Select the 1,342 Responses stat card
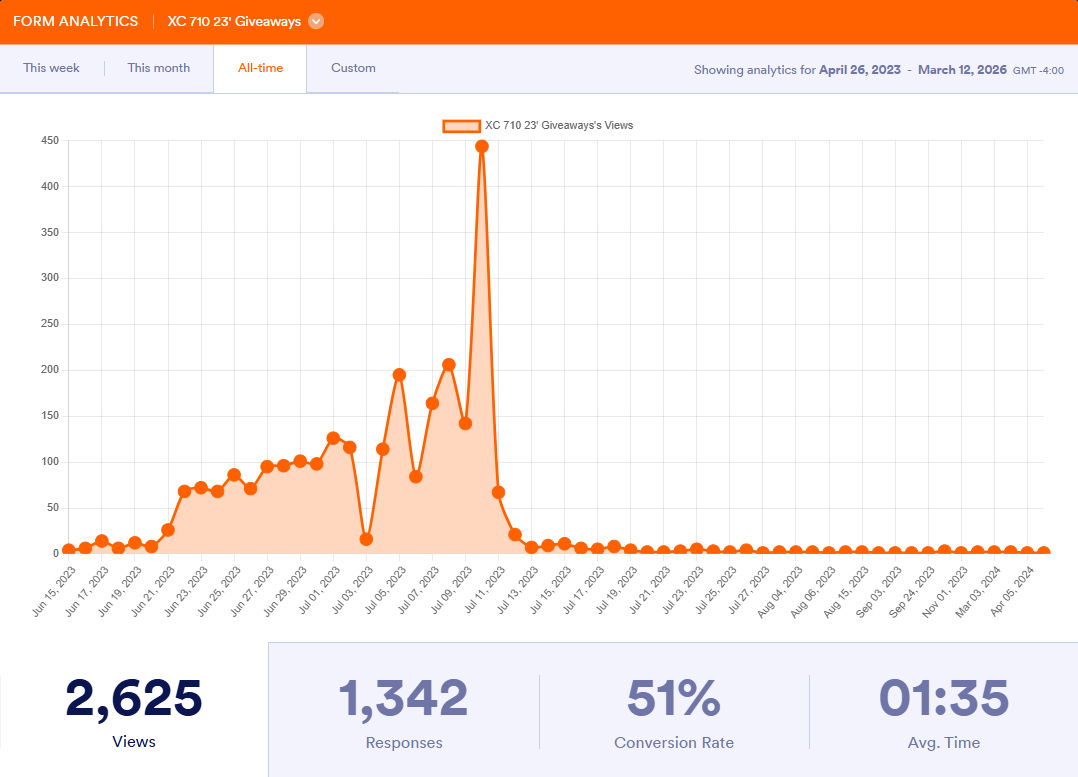 coord(404,710)
